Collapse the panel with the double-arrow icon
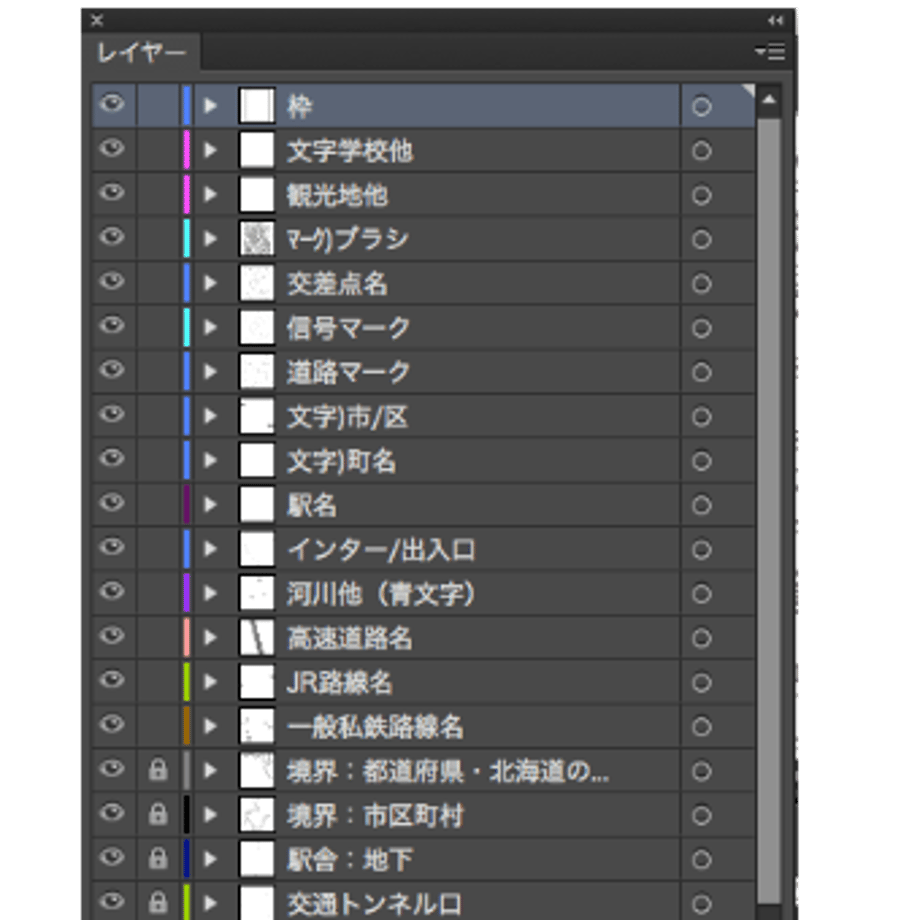Screen dimensions: 920x920 pos(775,21)
